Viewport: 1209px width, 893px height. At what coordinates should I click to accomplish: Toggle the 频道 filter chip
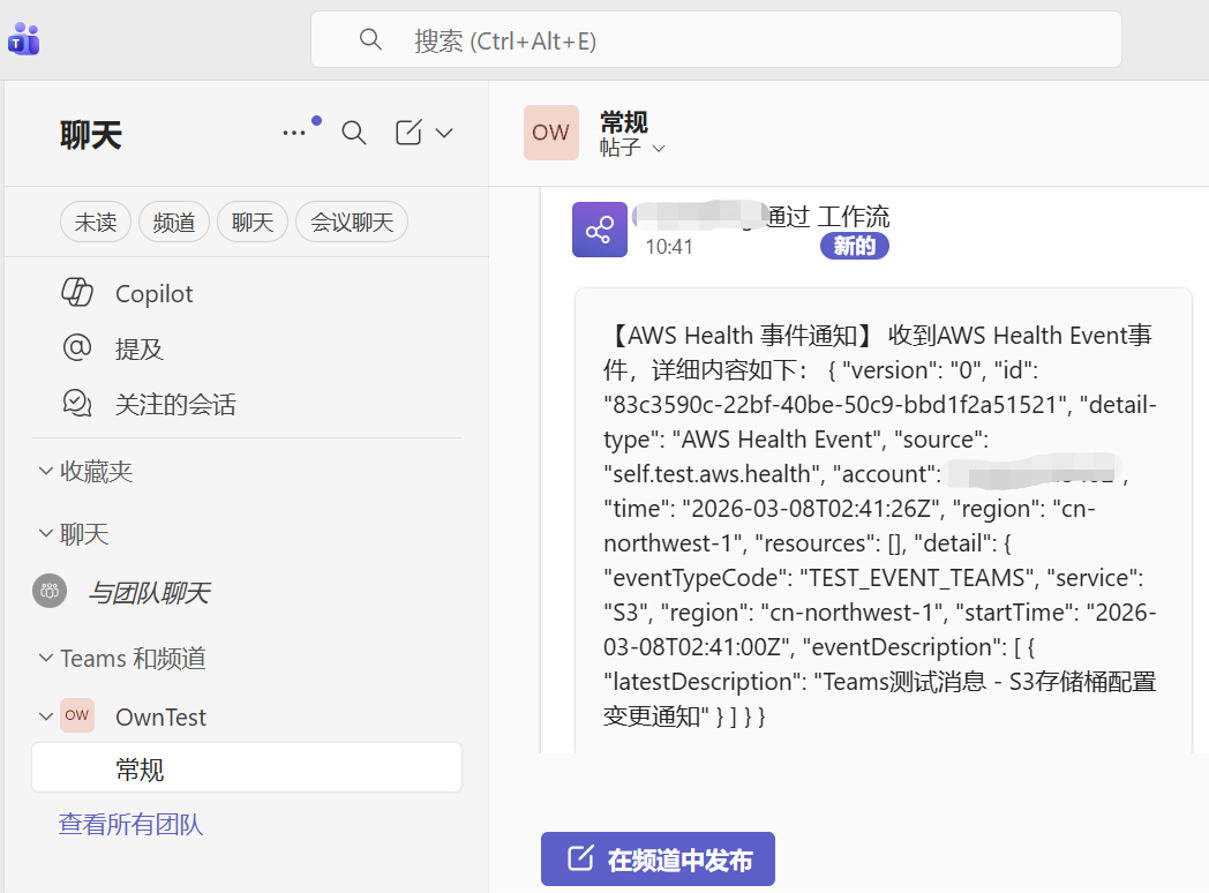[x=174, y=222]
